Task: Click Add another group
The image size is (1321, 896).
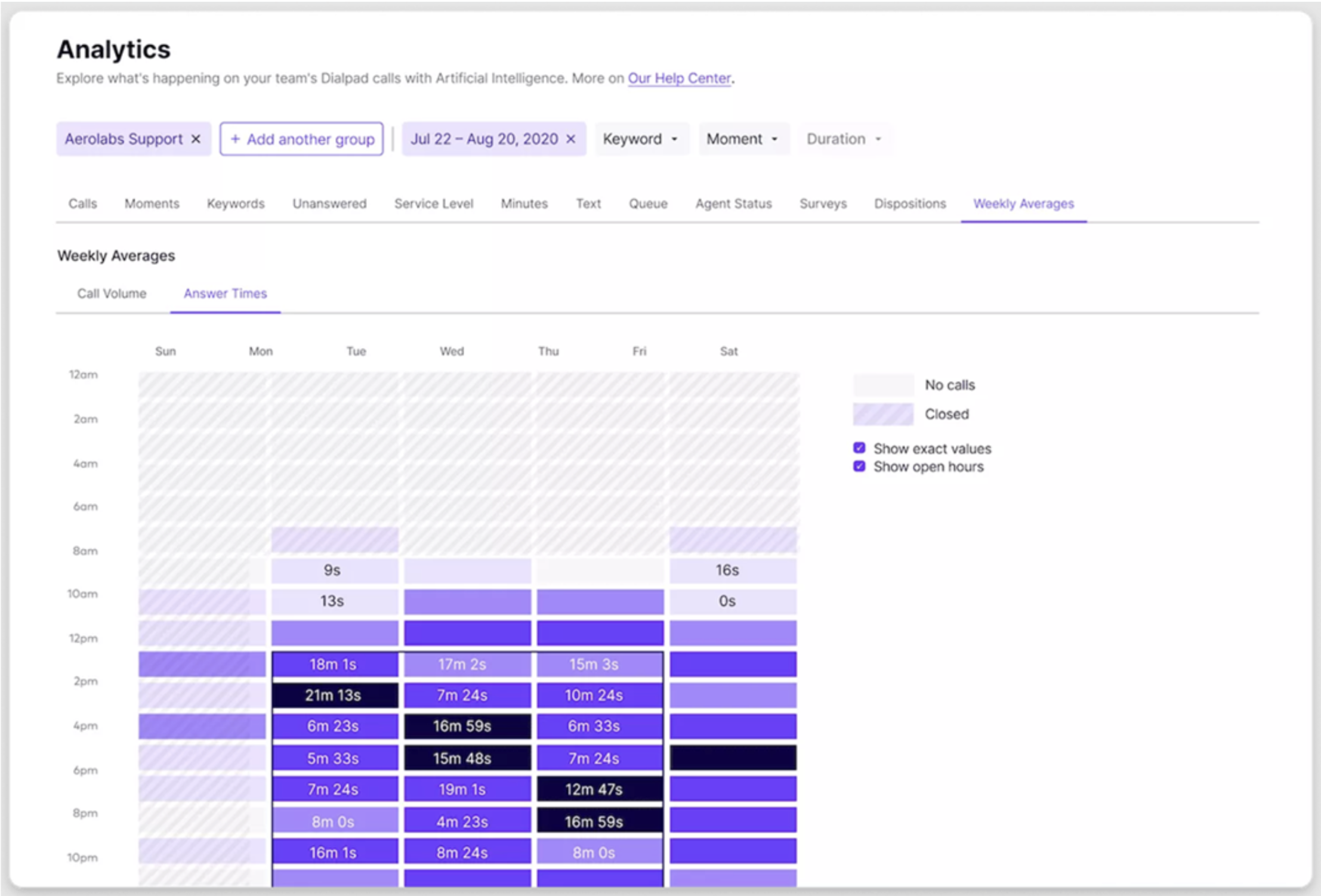Action: tap(301, 139)
